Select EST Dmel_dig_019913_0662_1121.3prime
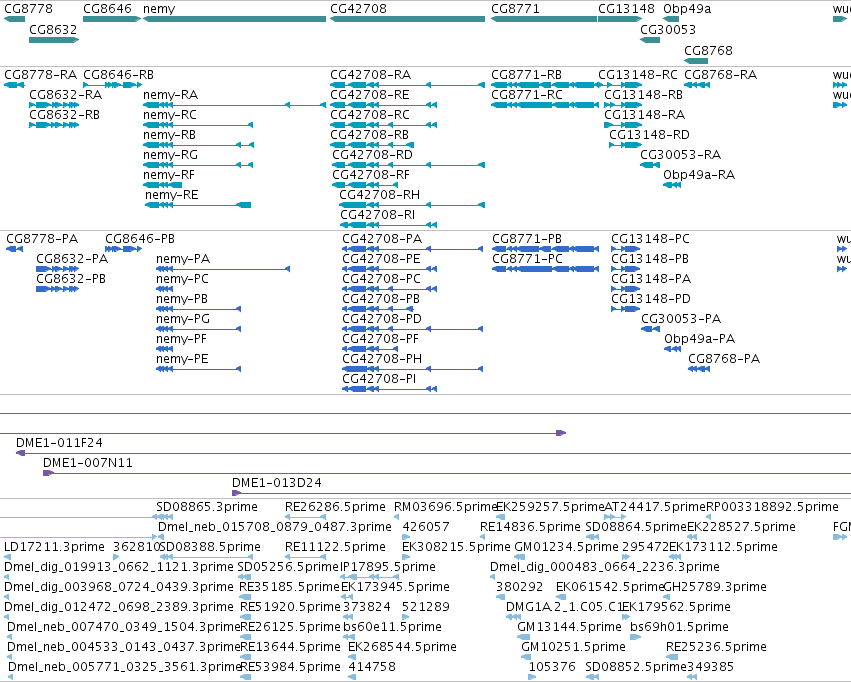The width and height of the screenshot is (851, 682). (x=119, y=567)
